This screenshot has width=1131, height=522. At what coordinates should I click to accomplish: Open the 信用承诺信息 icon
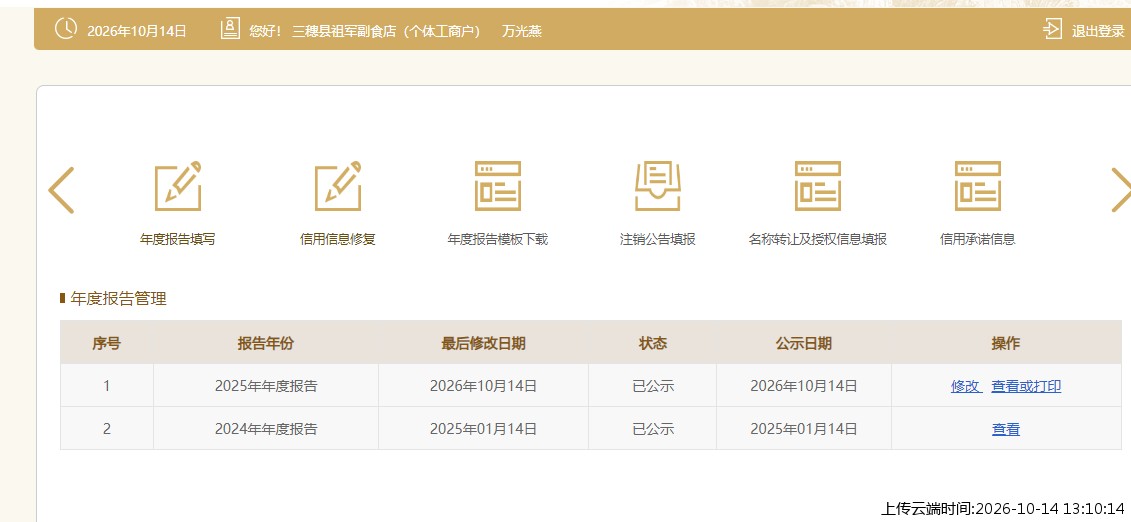[978, 186]
